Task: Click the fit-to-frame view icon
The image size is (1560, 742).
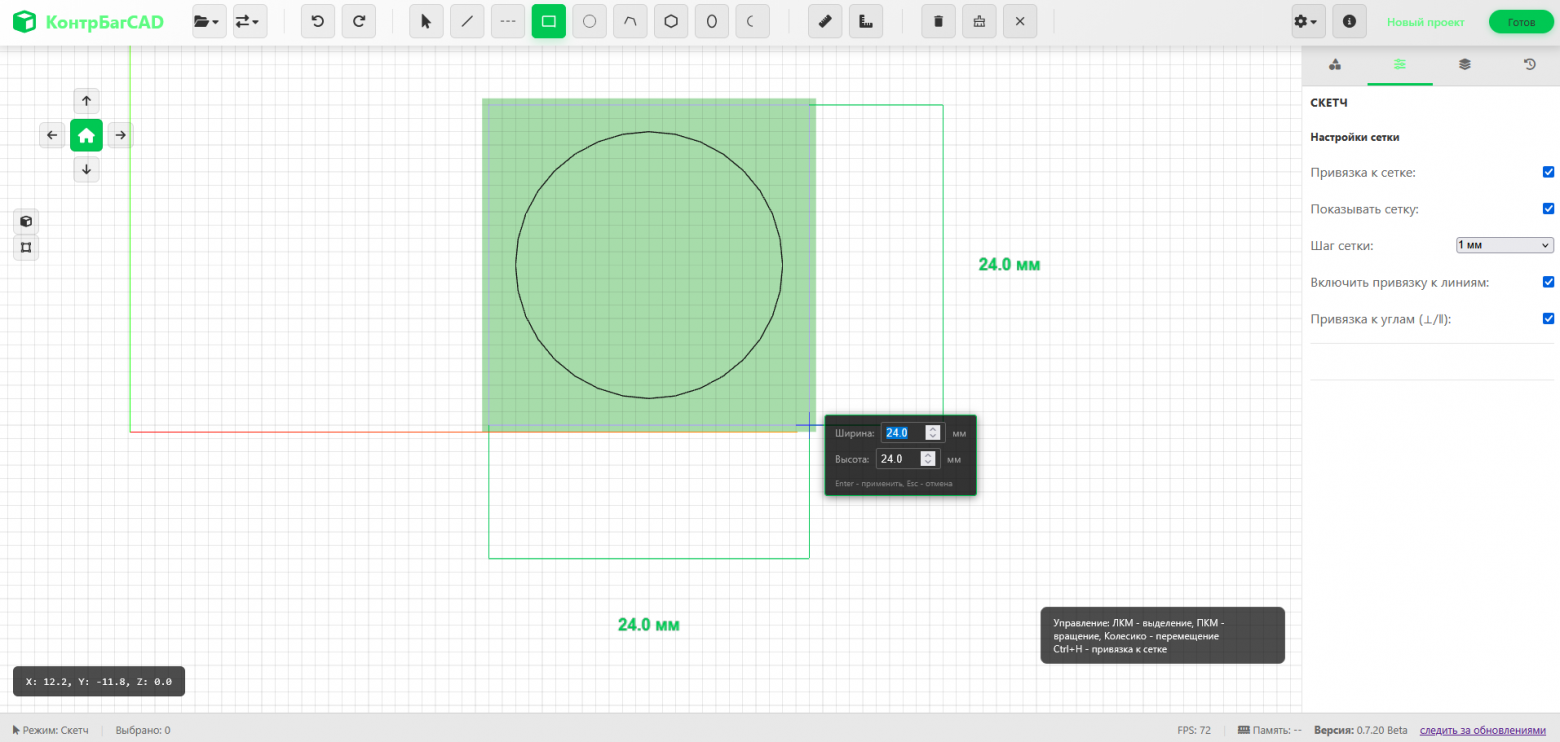Action: click(x=26, y=247)
